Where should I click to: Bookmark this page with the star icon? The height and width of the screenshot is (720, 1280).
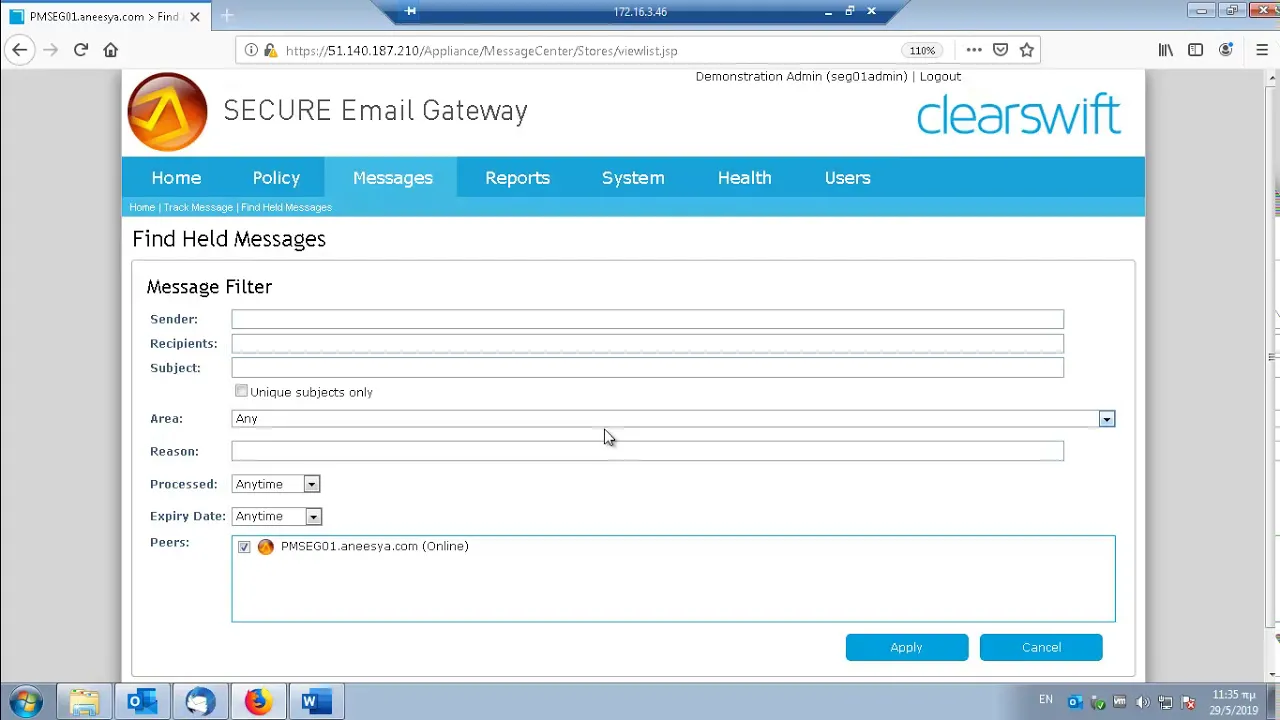(1026, 50)
